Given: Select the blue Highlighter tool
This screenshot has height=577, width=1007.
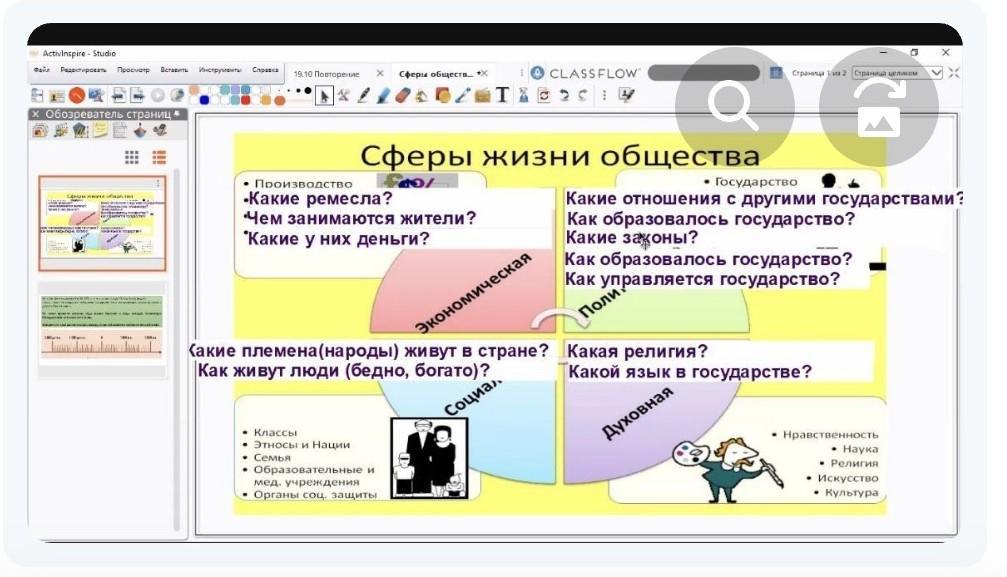Looking at the screenshot, I should click(383, 95).
